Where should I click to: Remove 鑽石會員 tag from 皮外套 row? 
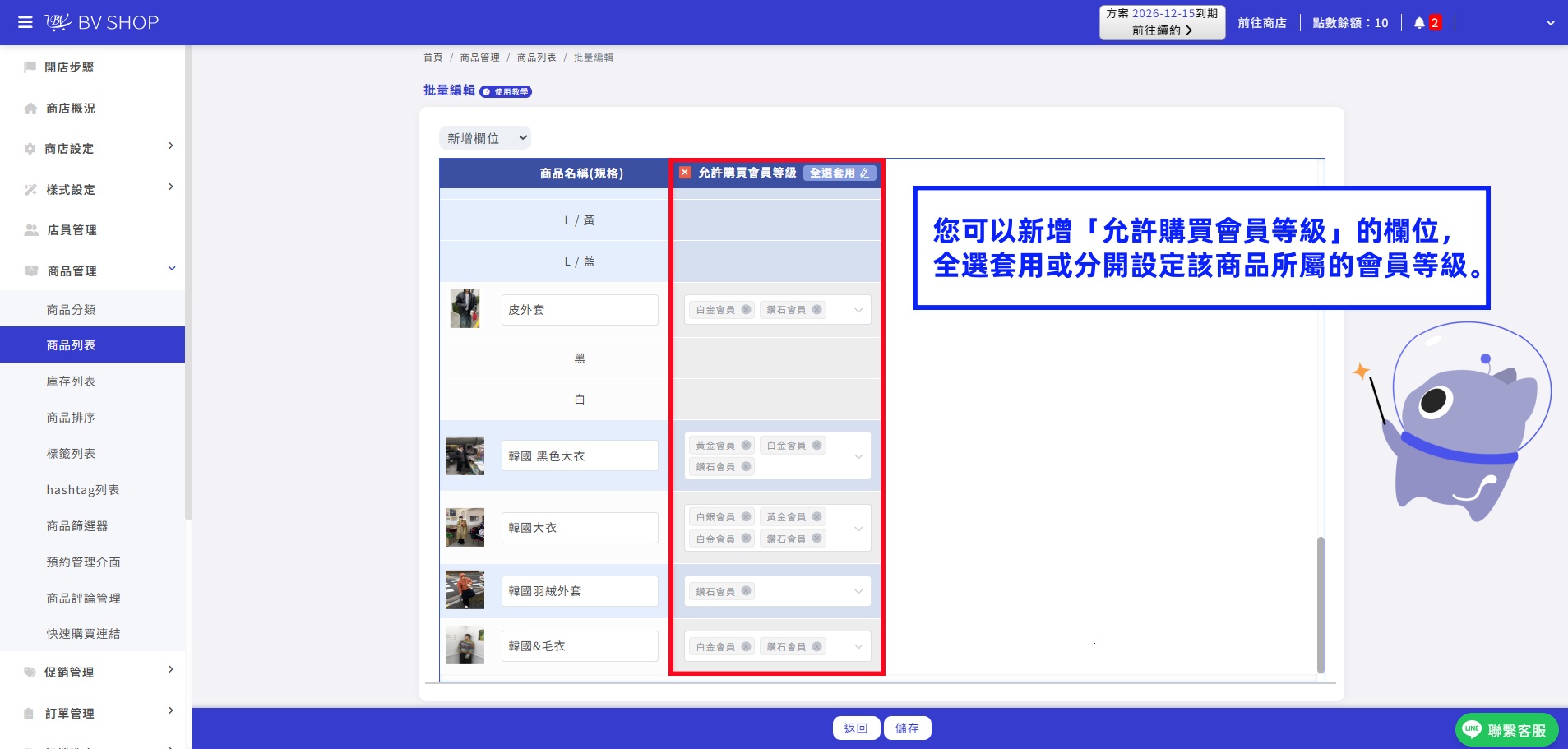[x=816, y=310]
